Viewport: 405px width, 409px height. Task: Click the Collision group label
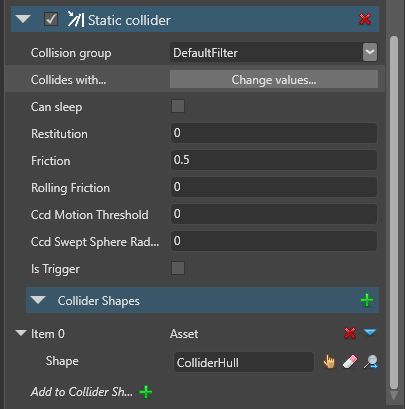pyautogui.click(x=71, y=53)
